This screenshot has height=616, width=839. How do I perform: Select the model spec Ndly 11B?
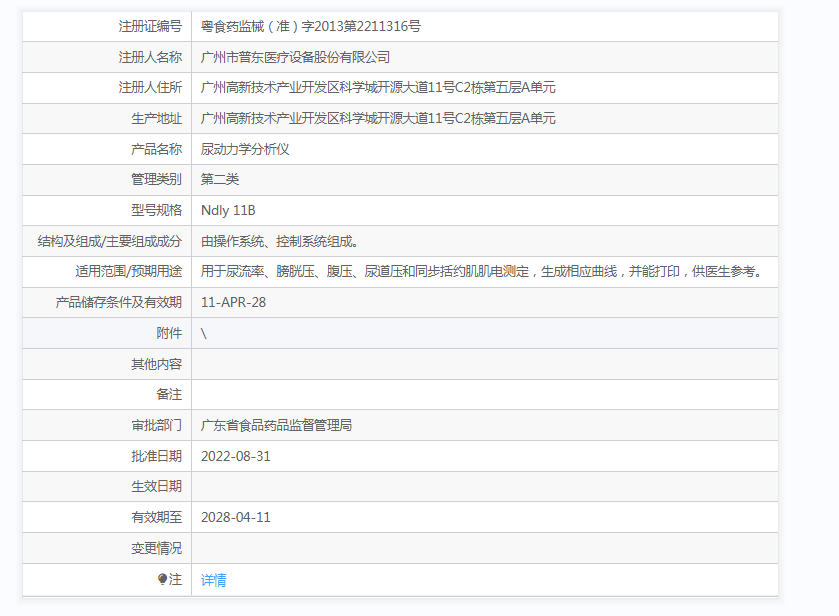[228, 210]
